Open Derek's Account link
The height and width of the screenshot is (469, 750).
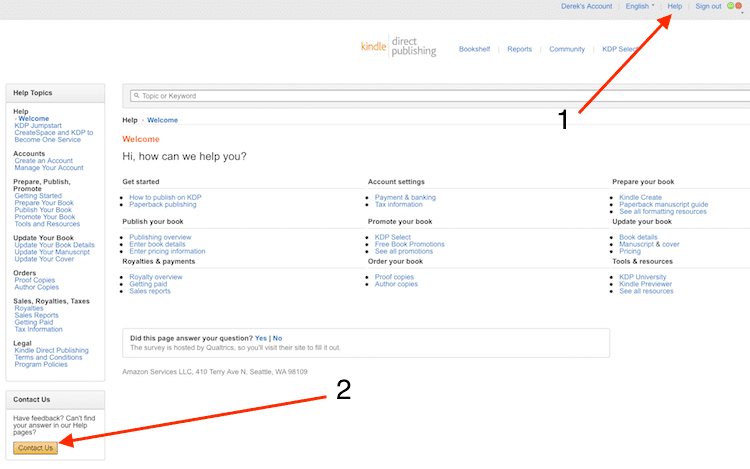pyautogui.click(x=586, y=6)
